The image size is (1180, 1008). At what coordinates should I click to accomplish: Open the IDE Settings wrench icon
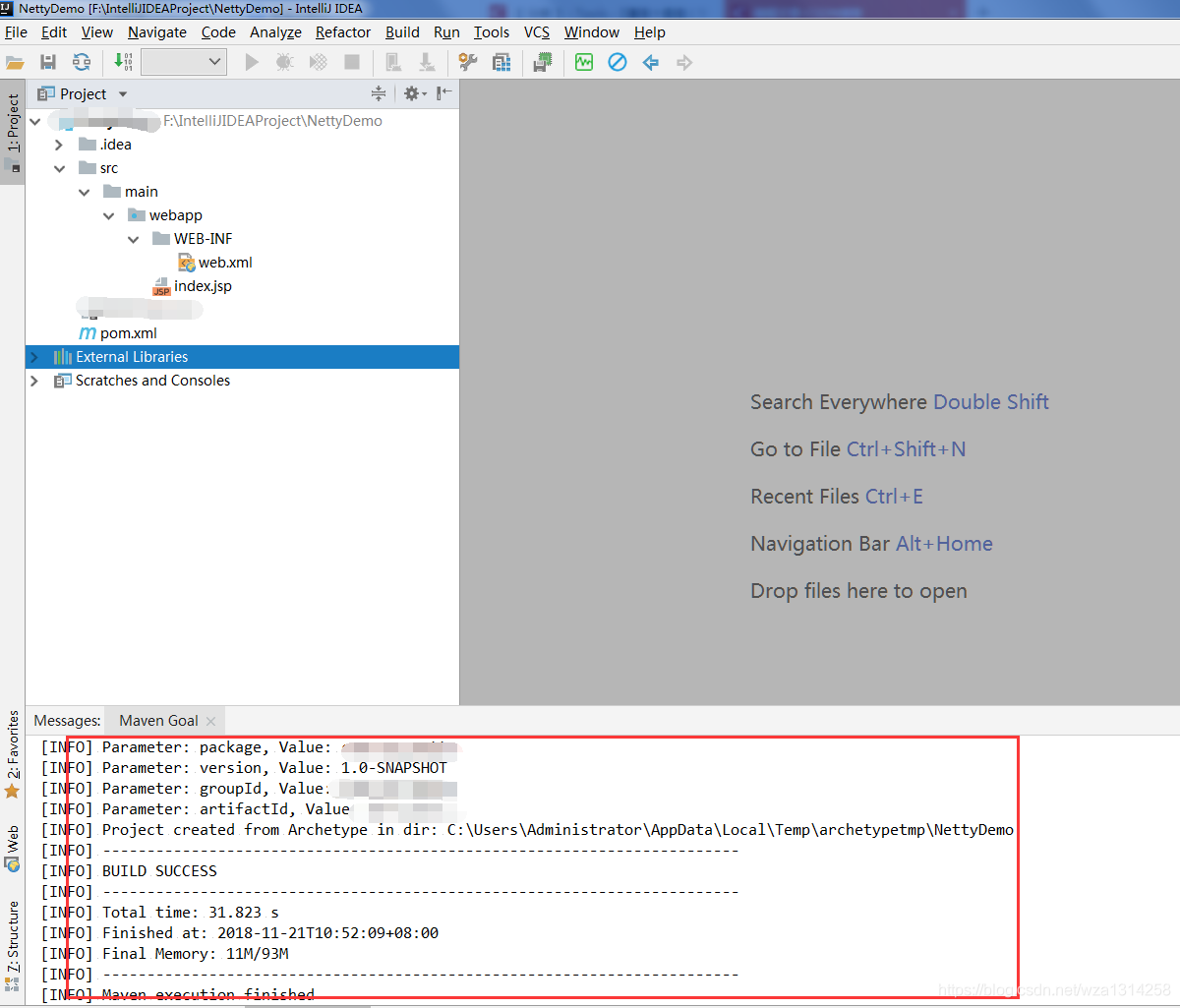coord(466,62)
